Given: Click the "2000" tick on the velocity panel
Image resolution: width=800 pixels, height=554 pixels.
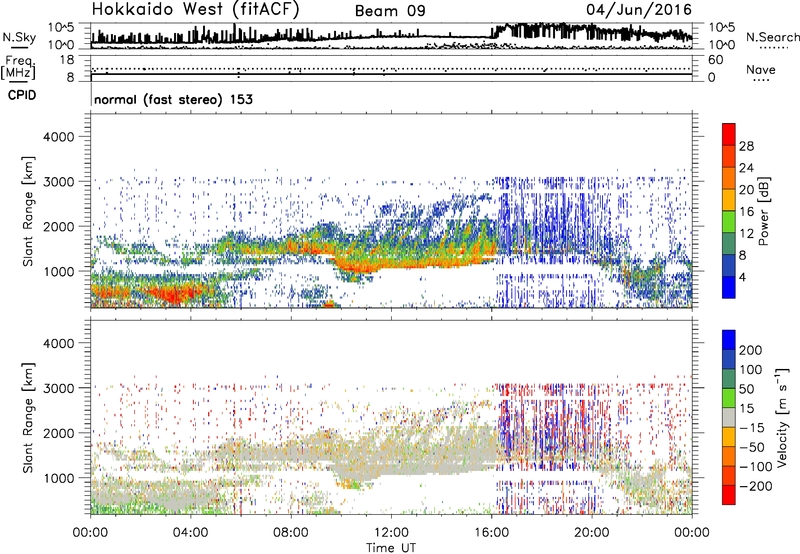Looking at the screenshot, I should click(59, 433).
